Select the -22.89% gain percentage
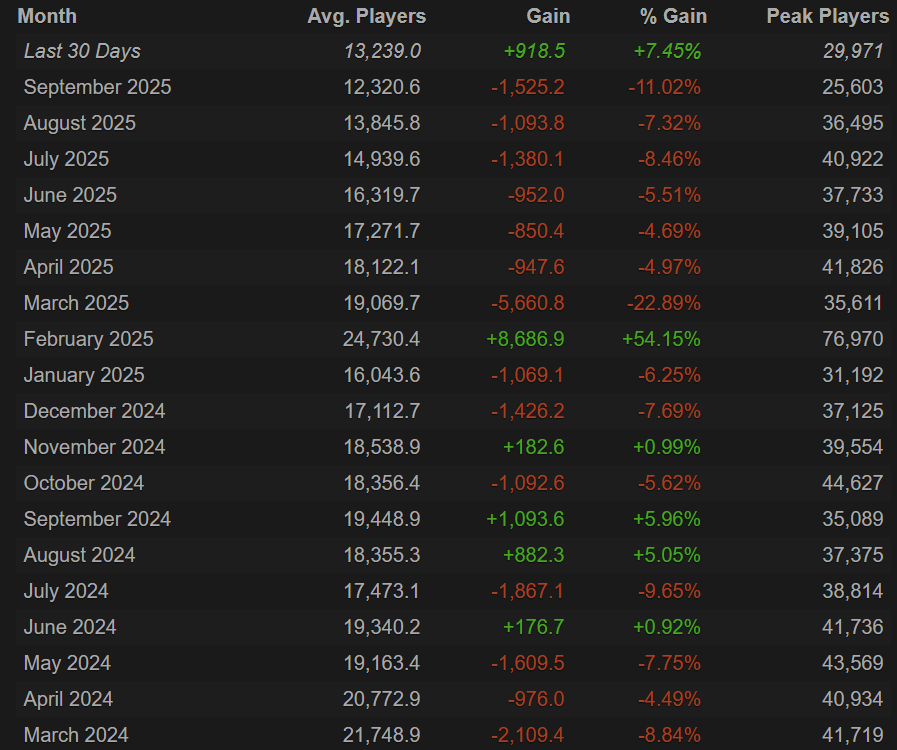The width and height of the screenshot is (897, 750). (x=664, y=303)
